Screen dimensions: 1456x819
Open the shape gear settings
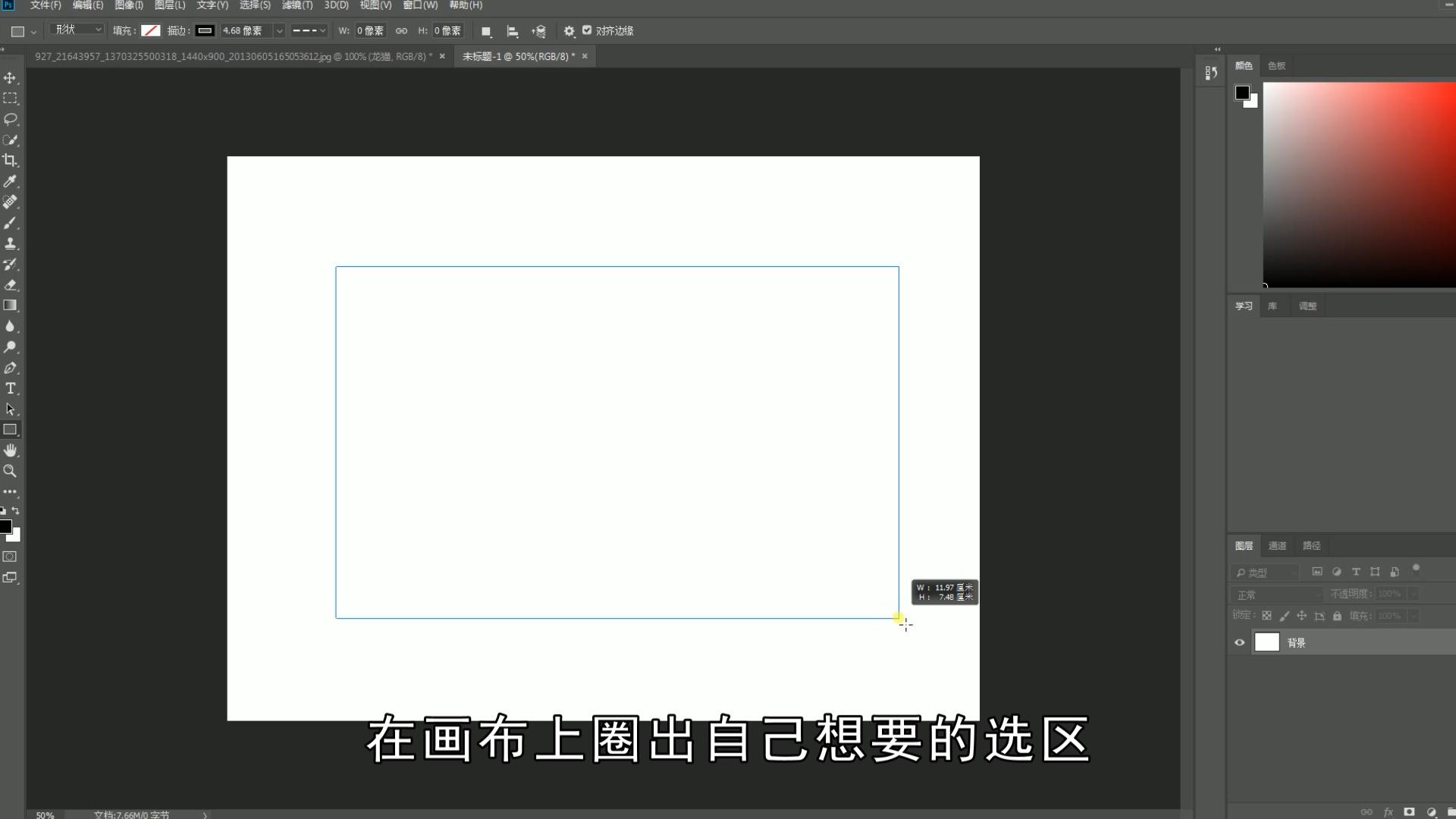(569, 31)
